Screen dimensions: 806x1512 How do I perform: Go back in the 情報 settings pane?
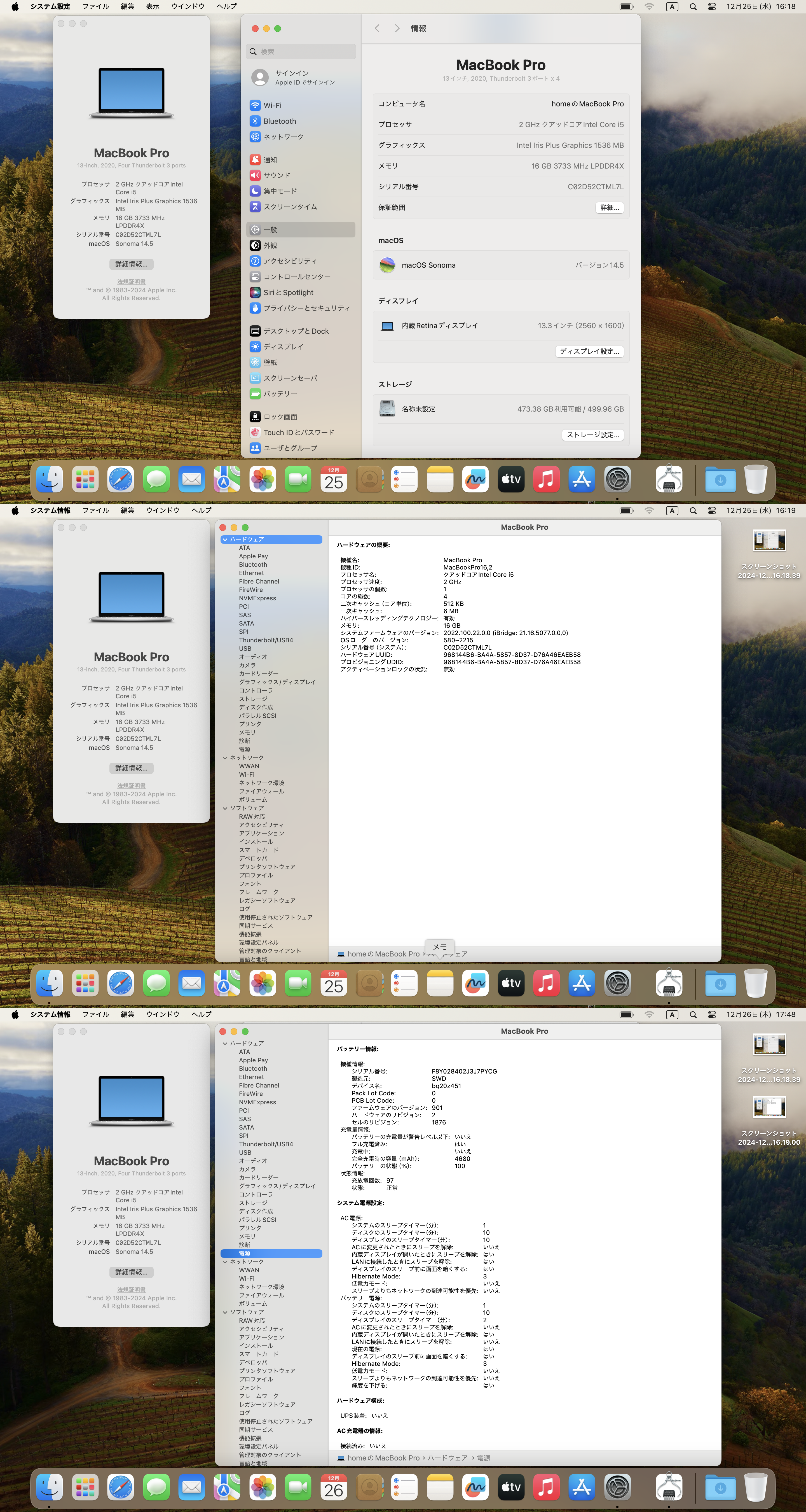pyautogui.click(x=377, y=28)
